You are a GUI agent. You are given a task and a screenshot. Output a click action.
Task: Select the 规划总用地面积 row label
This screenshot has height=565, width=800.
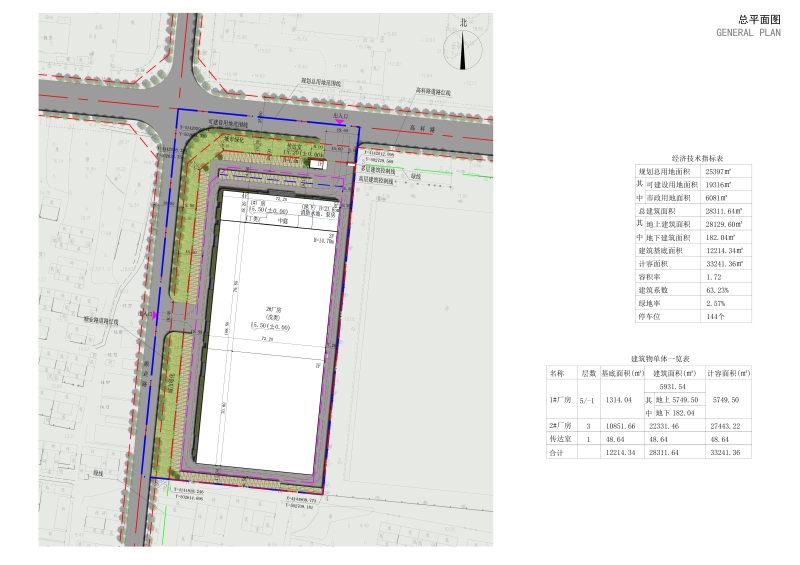pos(664,171)
